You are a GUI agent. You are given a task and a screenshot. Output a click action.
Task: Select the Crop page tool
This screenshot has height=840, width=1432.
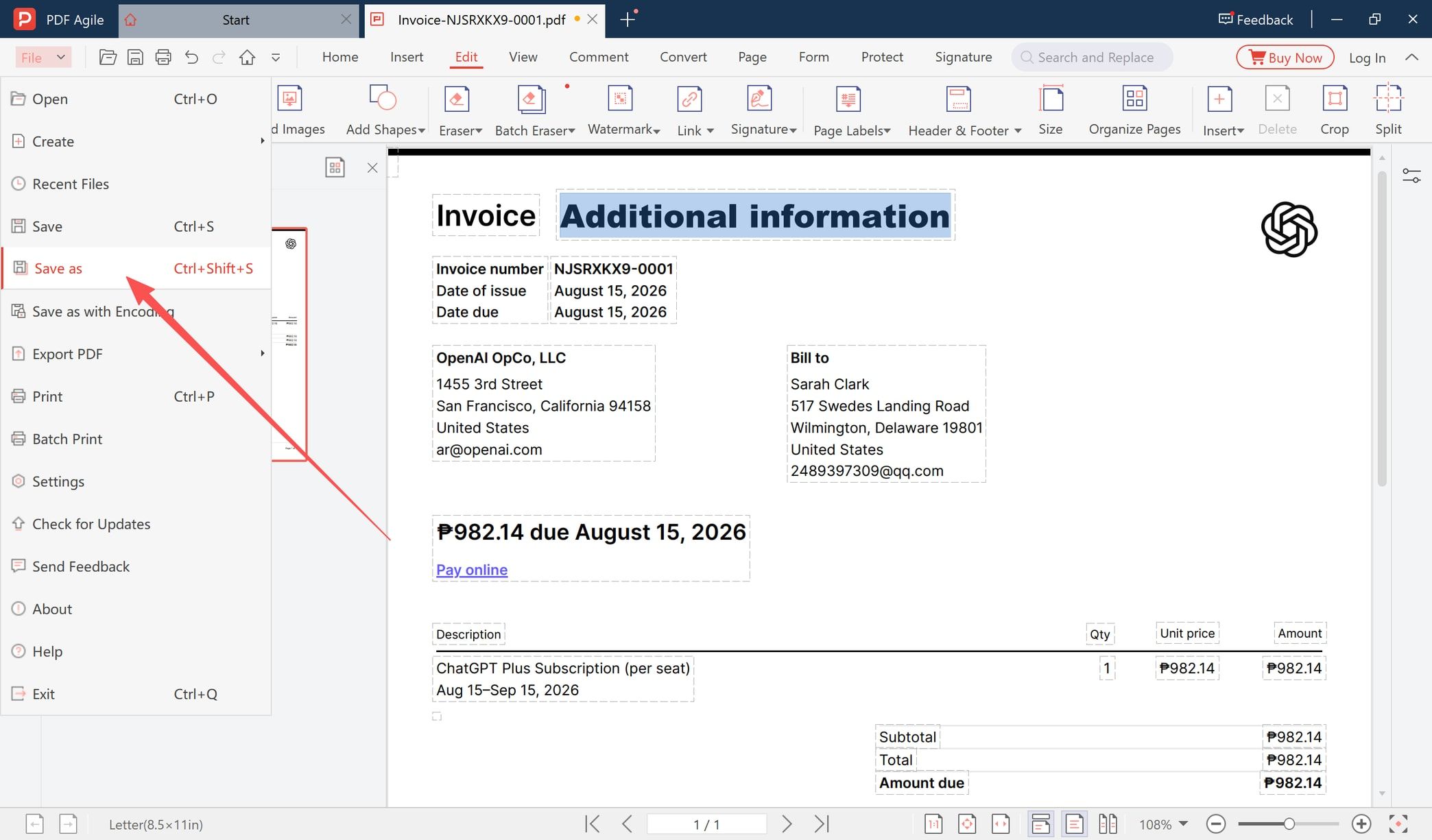click(x=1335, y=110)
